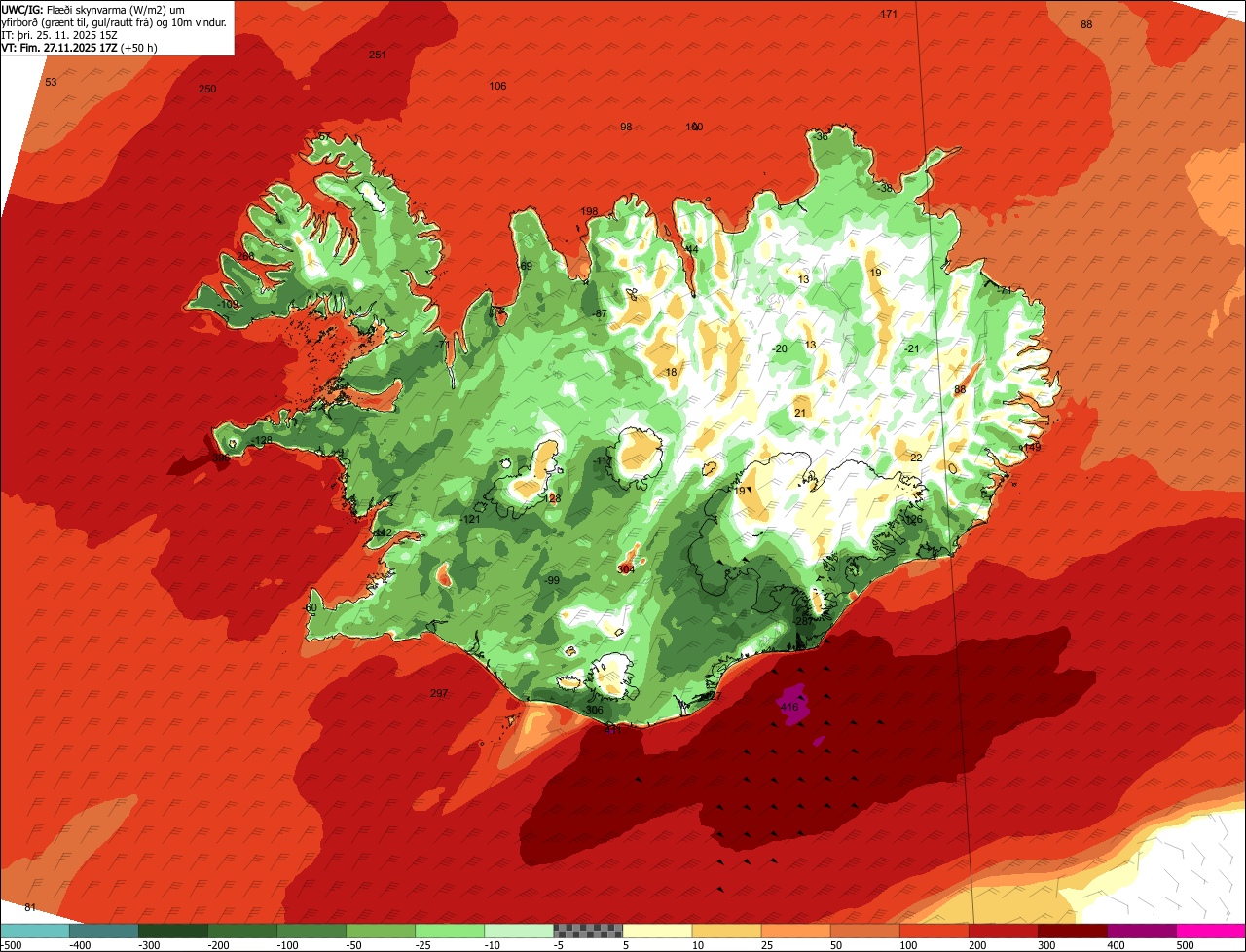Pick the legend swatch between -25 and -10
The image size is (1246, 952).
pyautogui.click(x=450, y=931)
